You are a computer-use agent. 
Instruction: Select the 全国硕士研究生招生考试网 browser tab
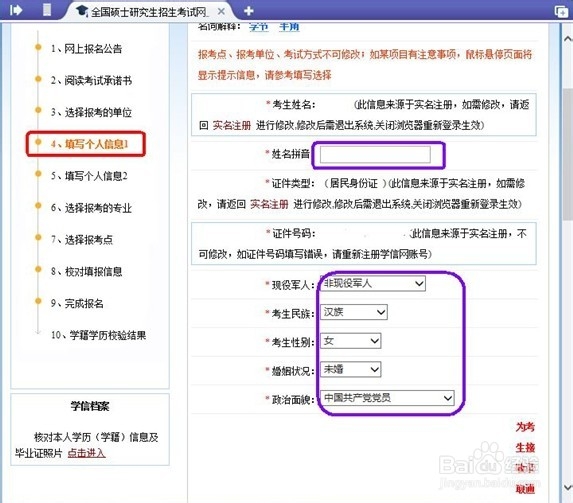coord(150,12)
